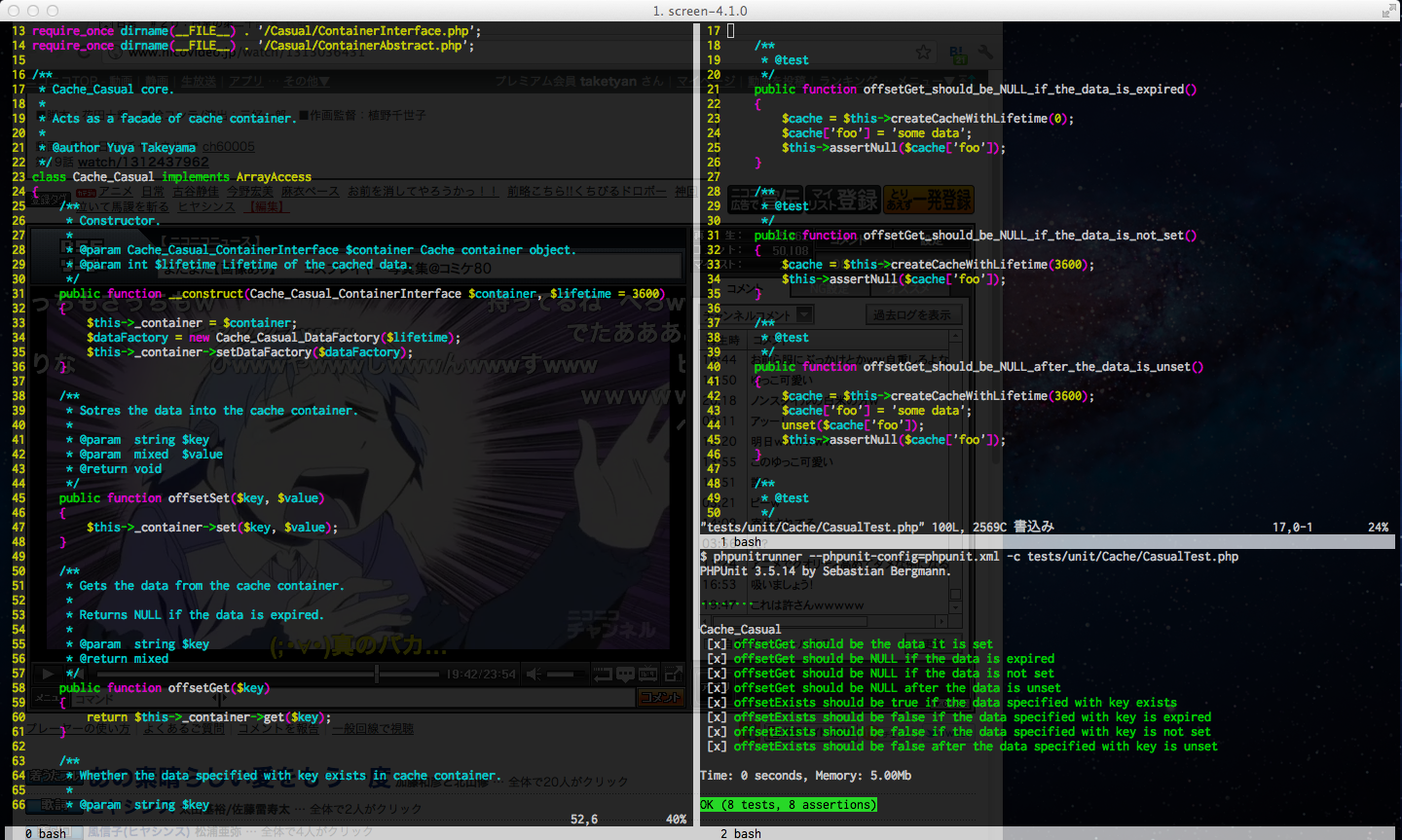This screenshot has height=840, width=1402.
Task: Click the terminal window fullscreen arrows icon
Action: pyautogui.click(x=1388, y=11)
